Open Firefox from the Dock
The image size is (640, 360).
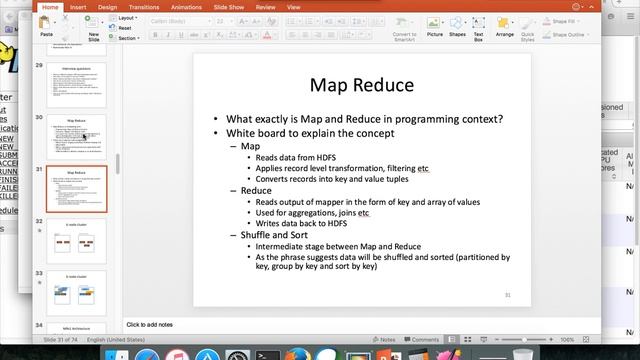tap(298, 354)
